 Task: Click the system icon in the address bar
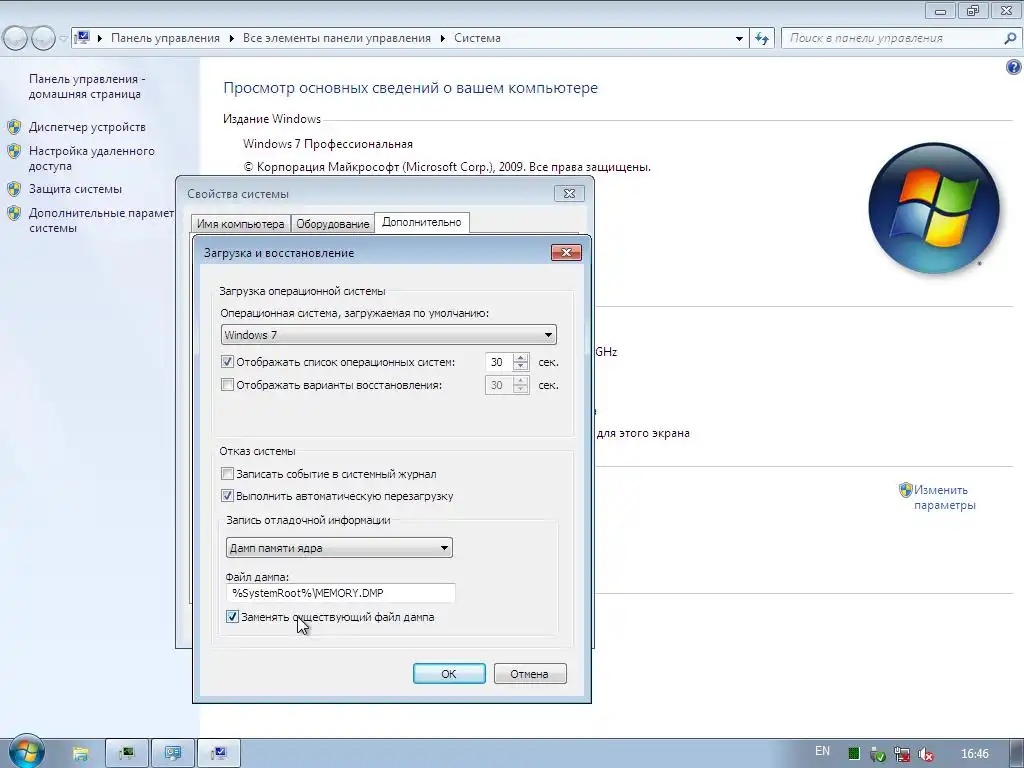pyautogui.click(x=82, y=37)
